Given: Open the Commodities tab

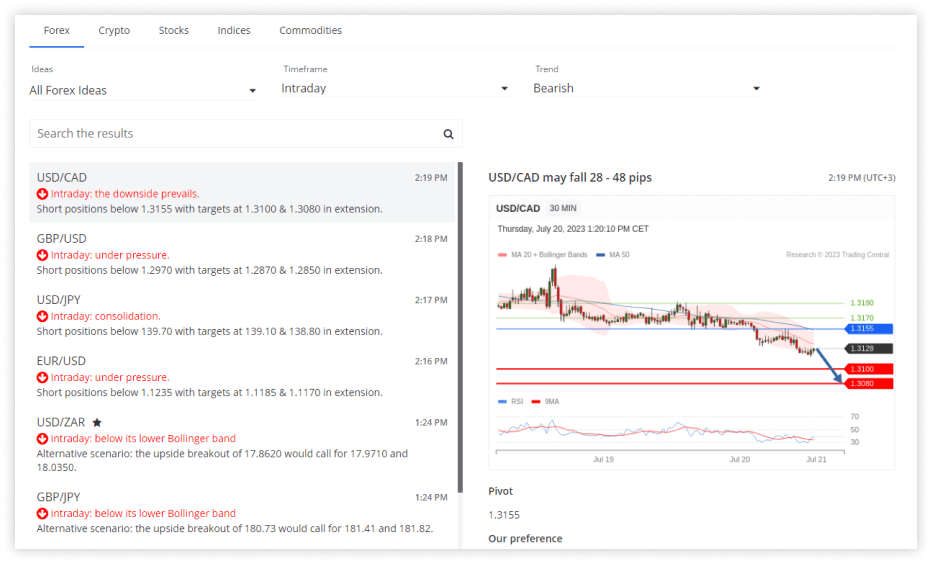Looking at the screenshot, I should pyautogui.click(x=310, y=31).
